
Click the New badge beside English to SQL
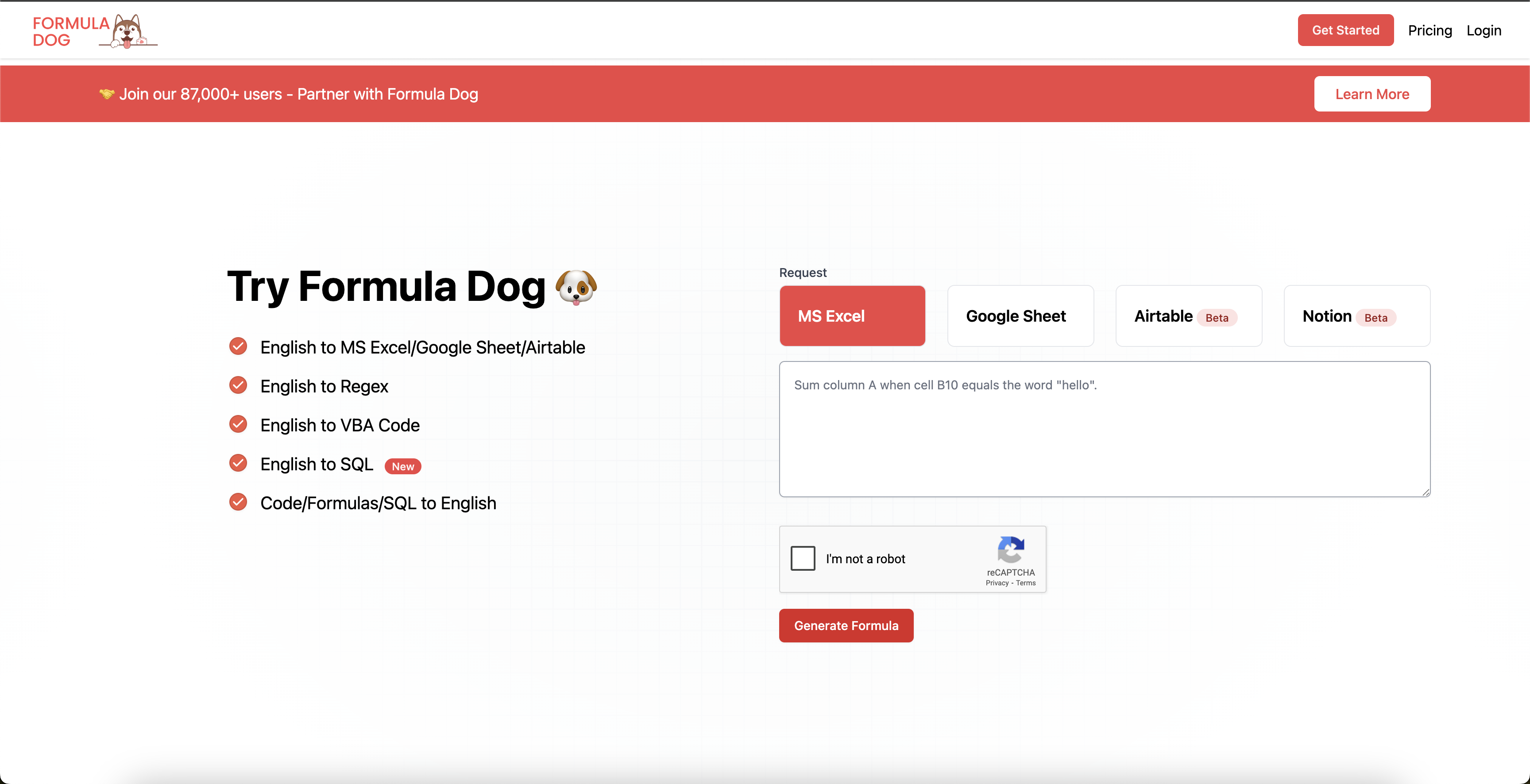(x=403, y=466)
